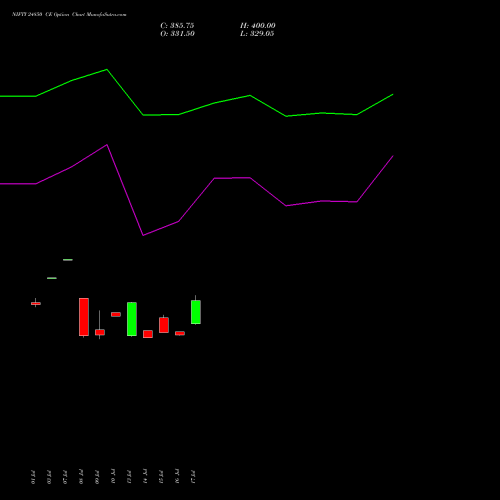Click the highest small green dash candle
The image size is (500, 500).
click(68, 260)
